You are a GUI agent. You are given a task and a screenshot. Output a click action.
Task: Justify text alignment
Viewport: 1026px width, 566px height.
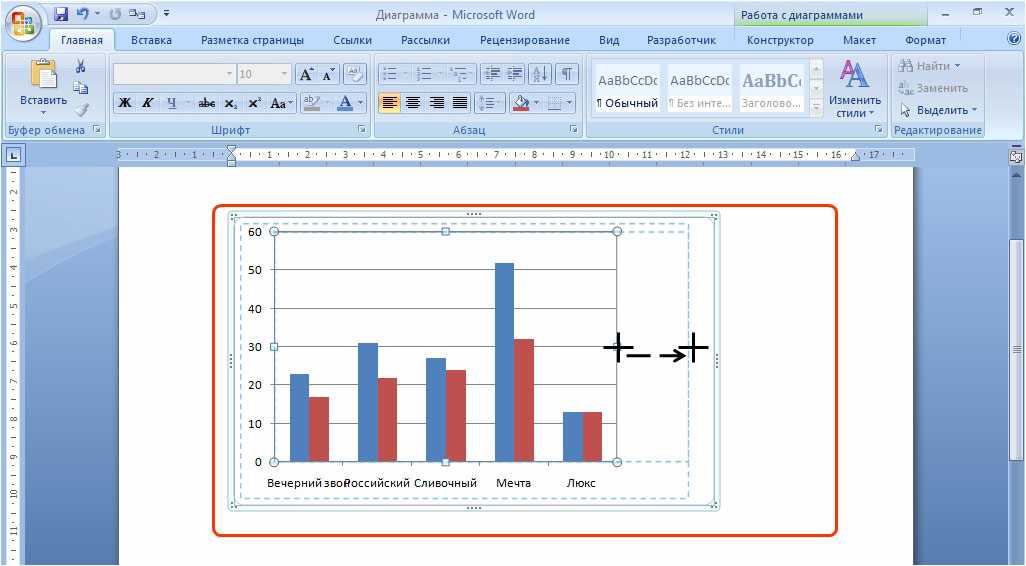click(x=461, y=103)
